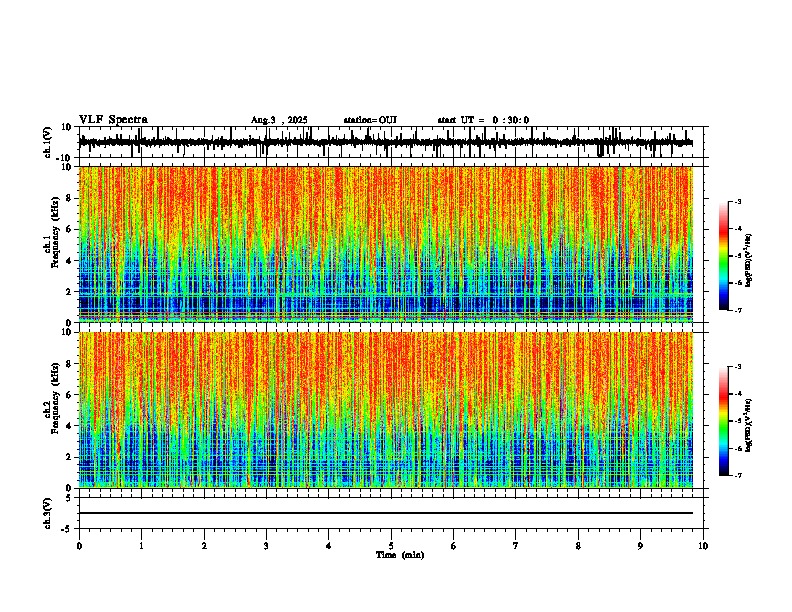Viewport: 792px width, 612px height.
Task: Click the ch.1 spectrogram color scale bar
Action: 723,256
